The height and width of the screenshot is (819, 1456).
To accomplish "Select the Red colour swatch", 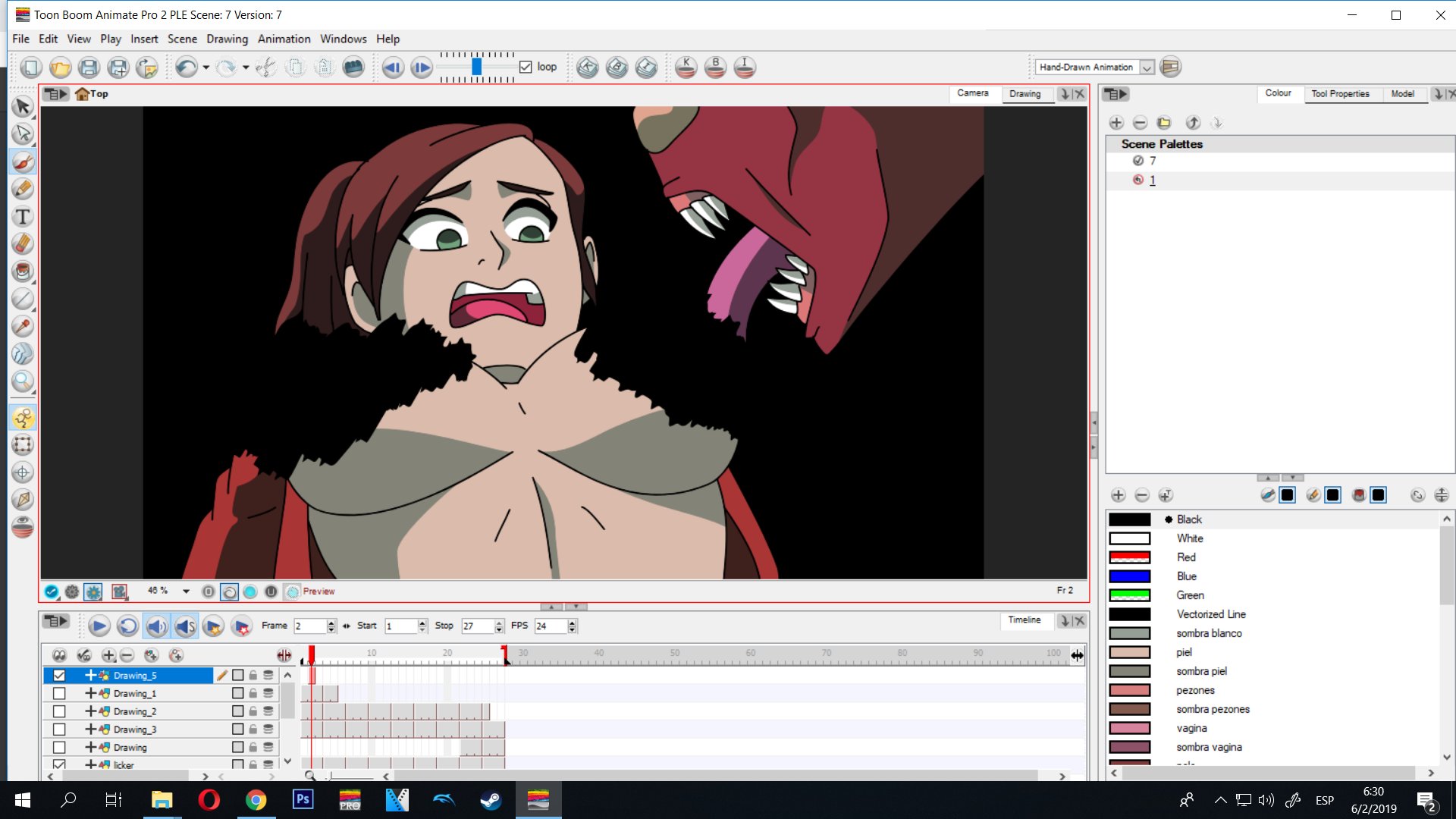I will point(1129,557).
